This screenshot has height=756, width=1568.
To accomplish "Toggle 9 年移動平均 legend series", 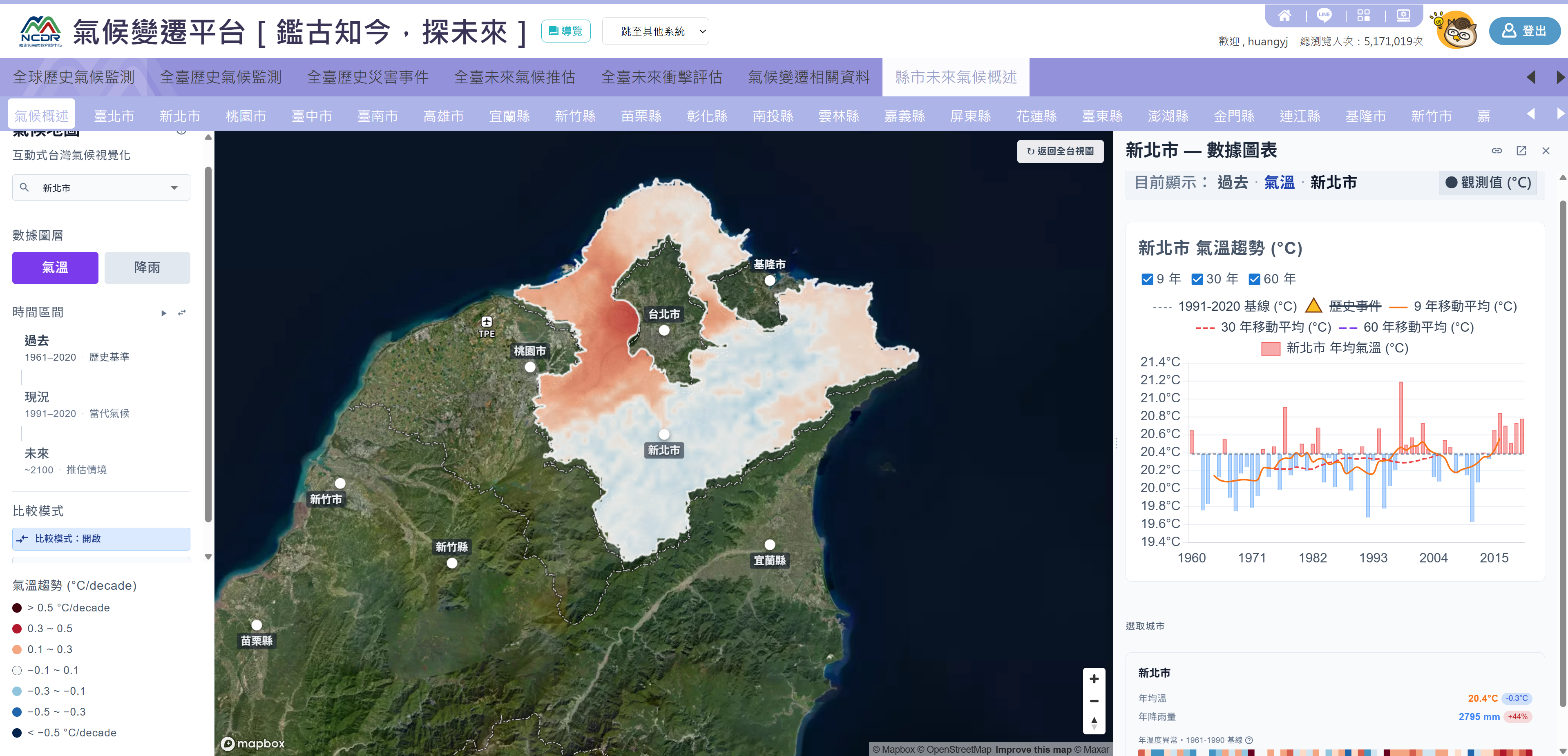I will tap(1454, 306).
